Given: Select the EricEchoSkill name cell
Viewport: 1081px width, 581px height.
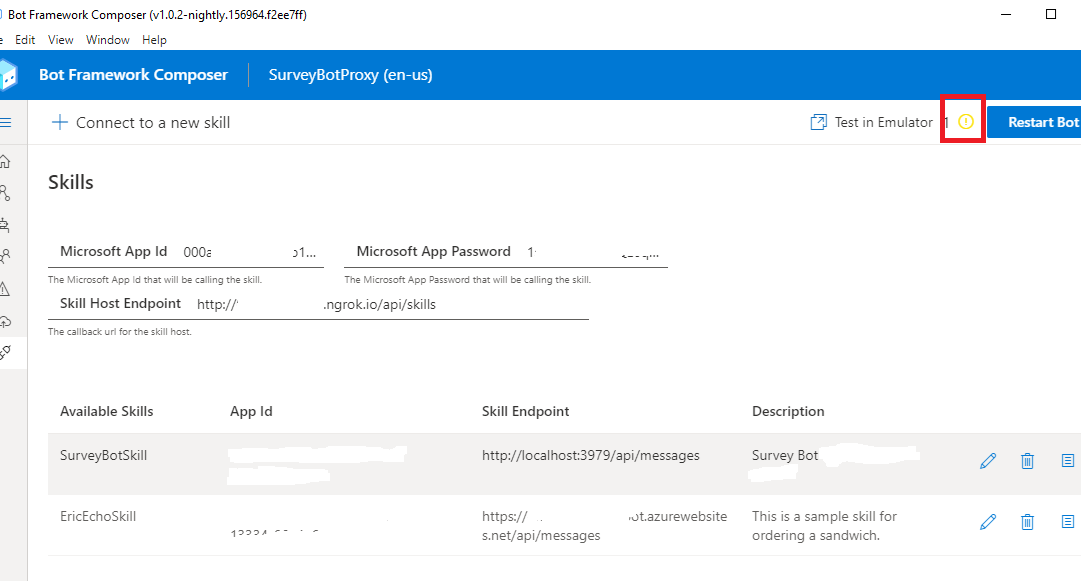Looking at the screenshot, I should coord(98,516).
